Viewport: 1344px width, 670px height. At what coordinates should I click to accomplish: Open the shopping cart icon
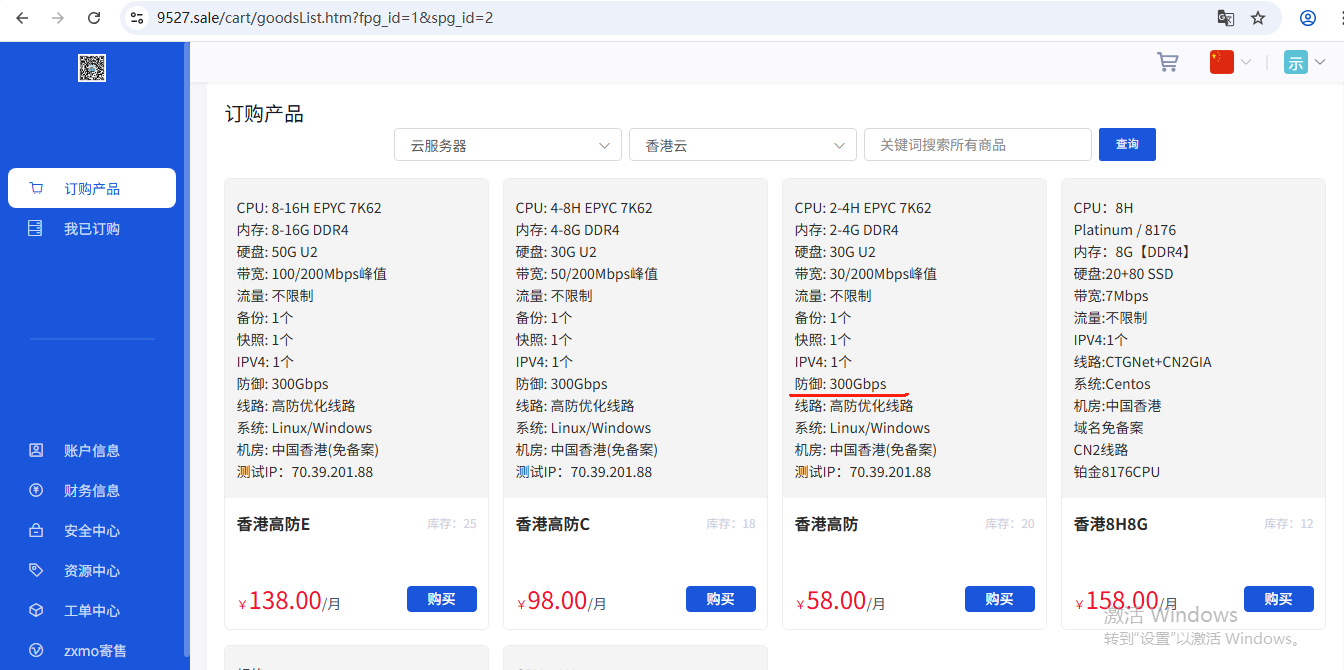[x=1167, y=62]
